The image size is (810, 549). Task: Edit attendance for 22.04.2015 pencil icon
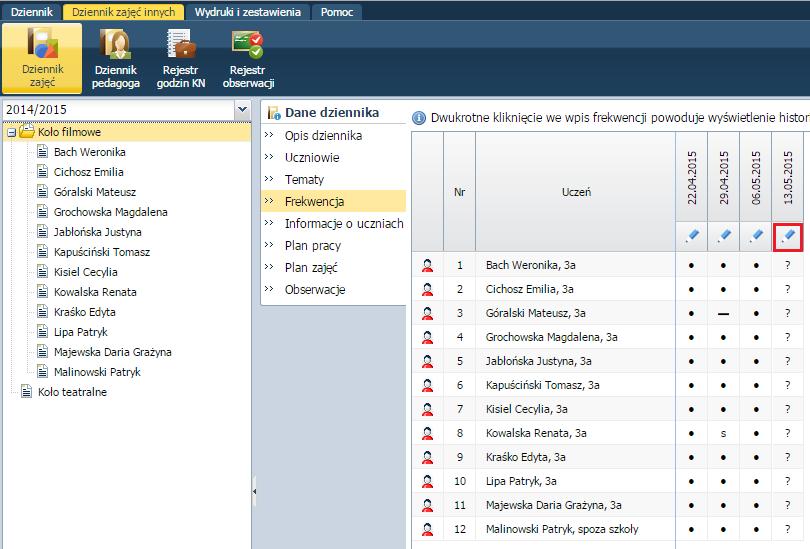click(692, 237)
